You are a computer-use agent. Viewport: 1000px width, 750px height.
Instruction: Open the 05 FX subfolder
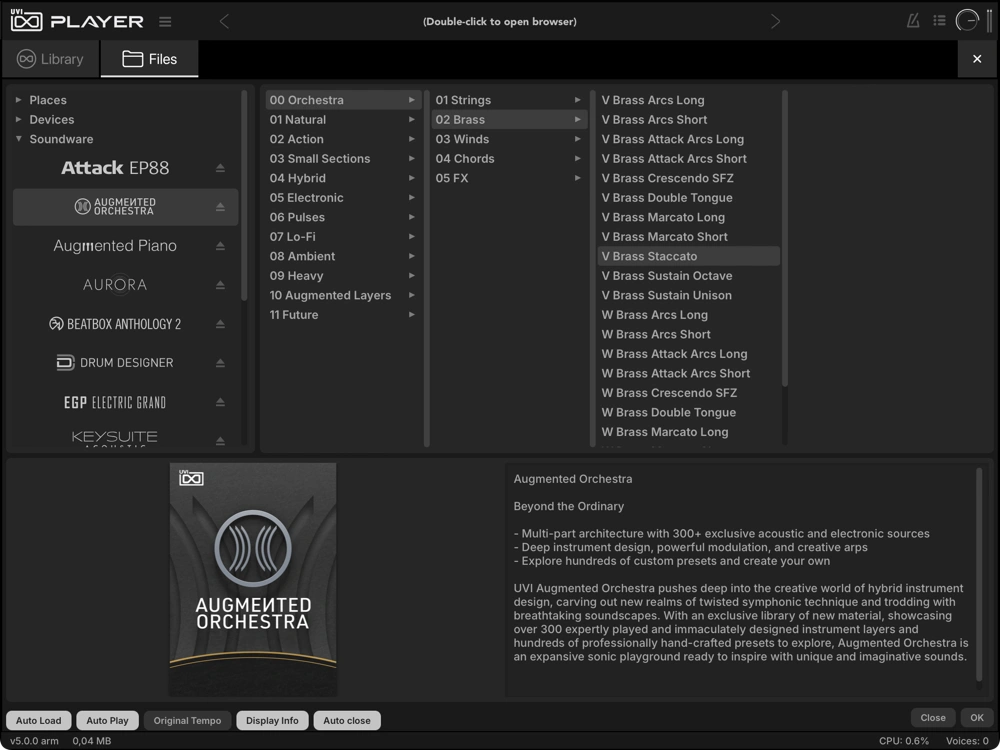pyautogui.click(x=509, y=178)
